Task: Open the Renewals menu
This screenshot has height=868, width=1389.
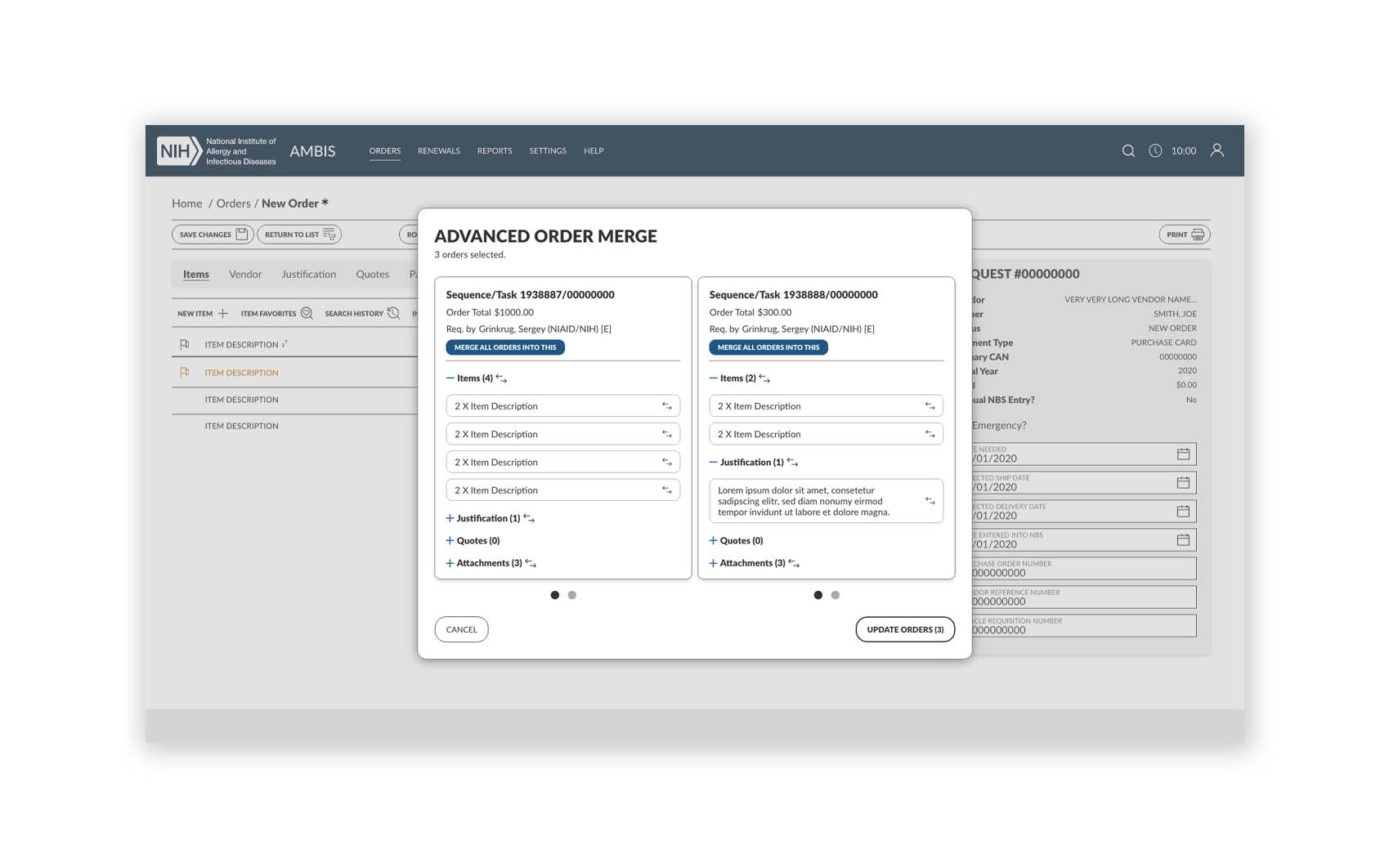Action: click(x=439, y=151)
